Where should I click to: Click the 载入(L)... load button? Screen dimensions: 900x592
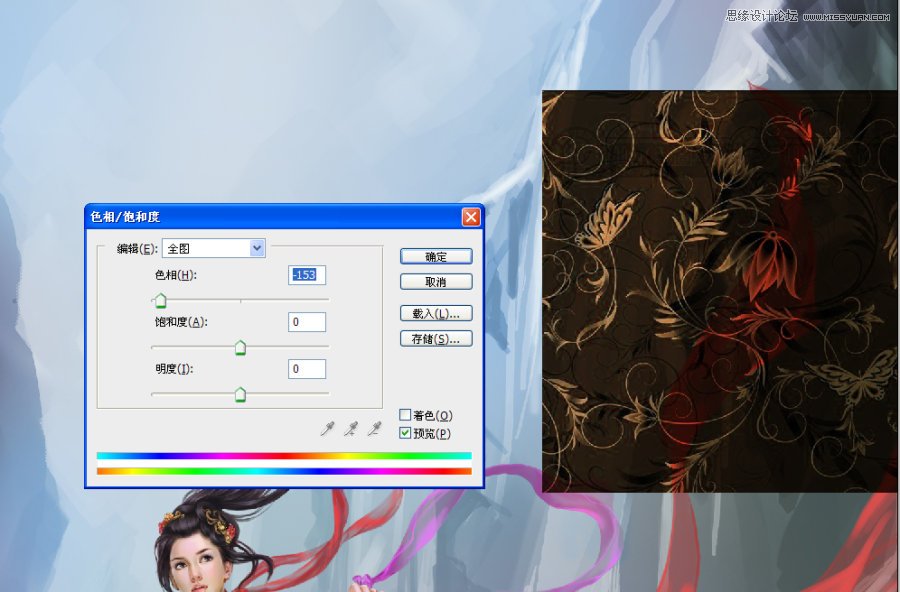(436, 313)
